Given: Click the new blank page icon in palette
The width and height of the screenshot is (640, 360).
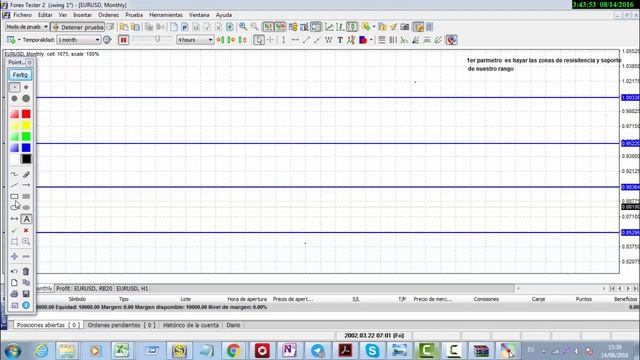Looking at the screenshot, I should [x=14, y=282].
